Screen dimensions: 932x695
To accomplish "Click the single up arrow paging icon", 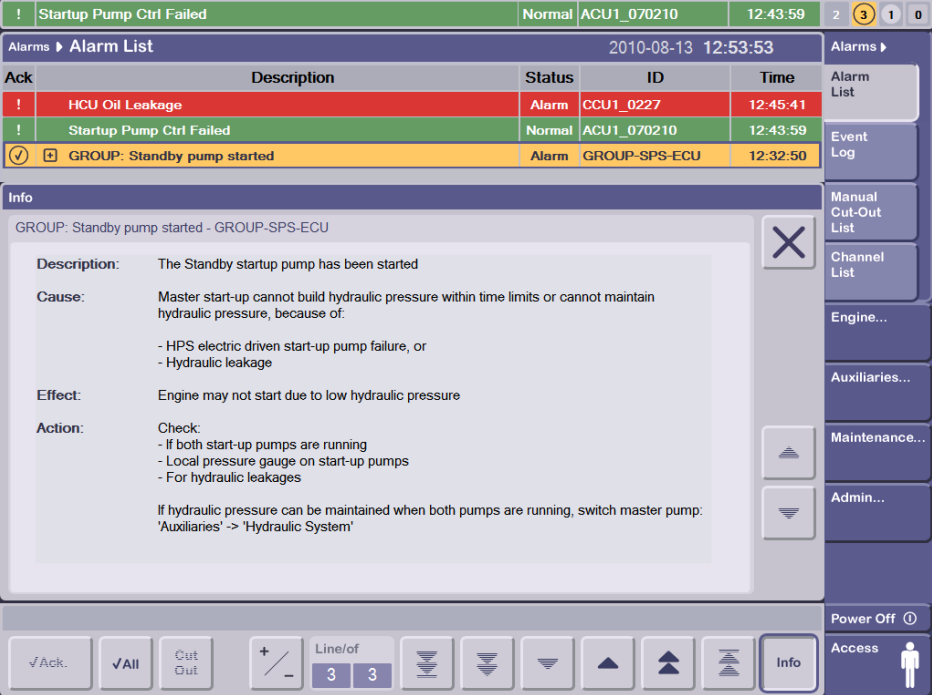I will pos(607,662).
